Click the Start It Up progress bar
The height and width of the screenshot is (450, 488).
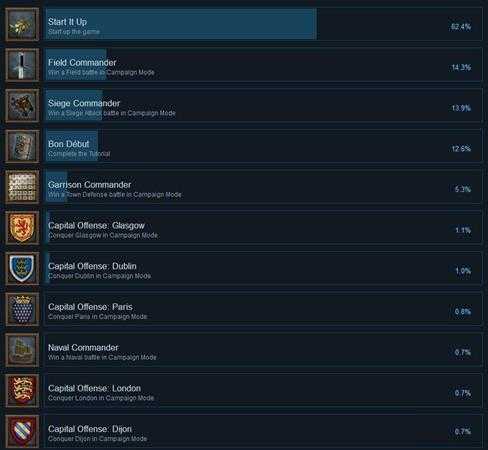click(x=181, y=24)
